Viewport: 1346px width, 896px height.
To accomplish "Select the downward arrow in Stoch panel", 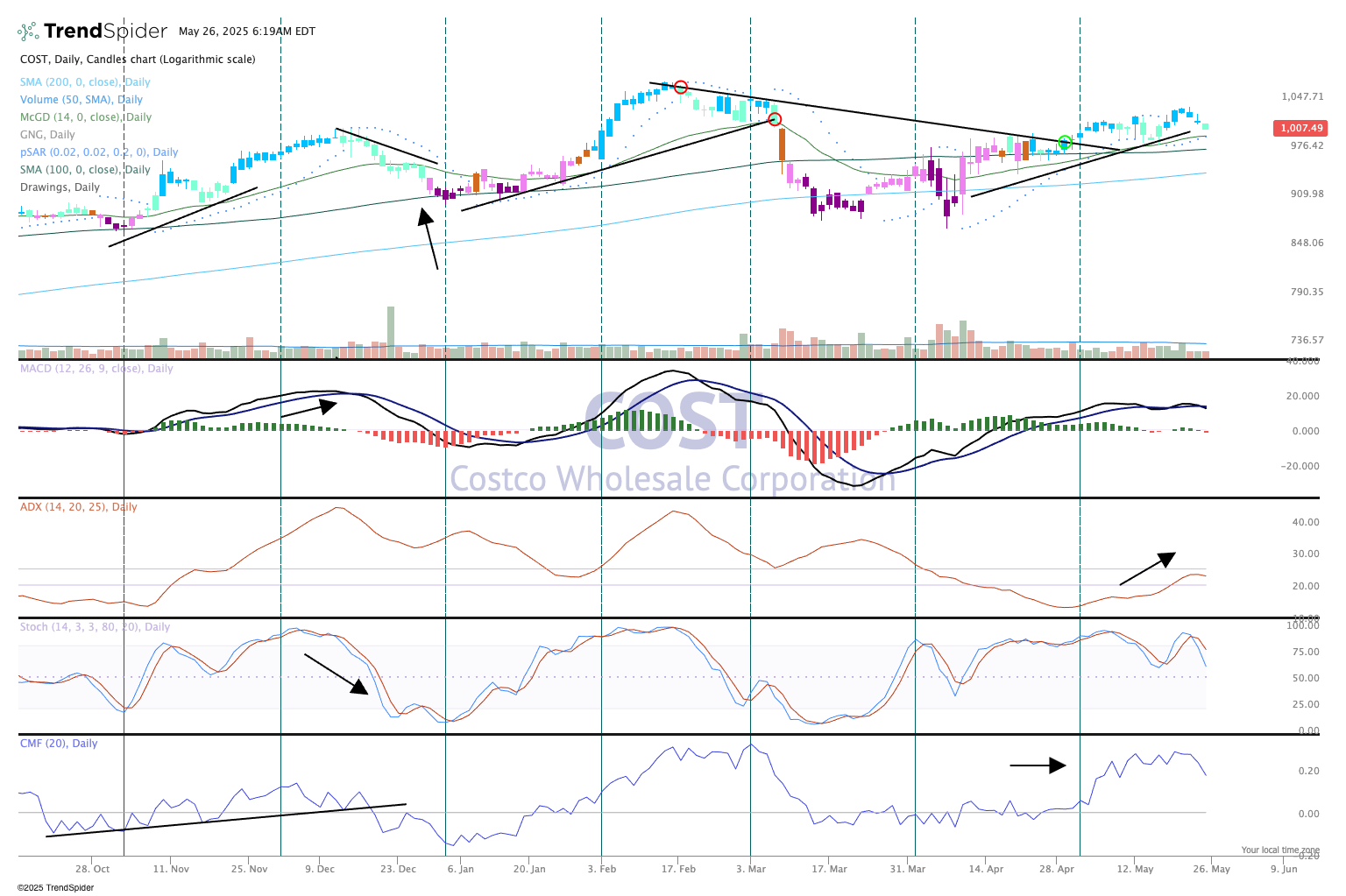I will [x=336, y=674].
